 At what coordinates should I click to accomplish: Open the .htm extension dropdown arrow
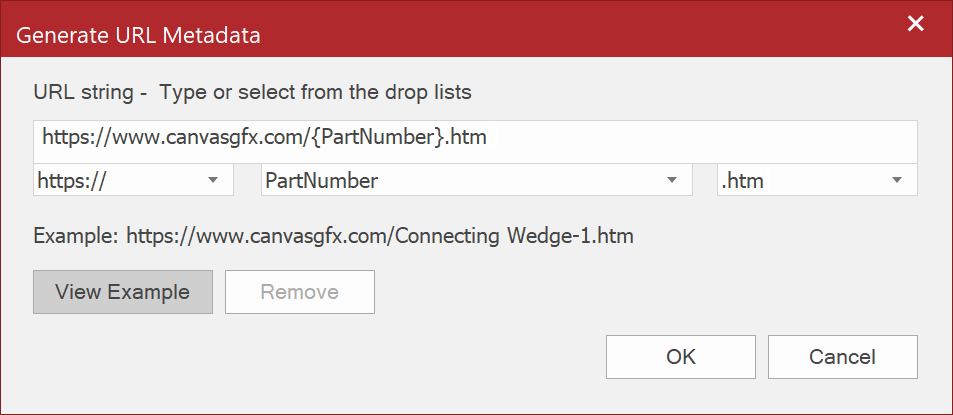coord(897,181)
